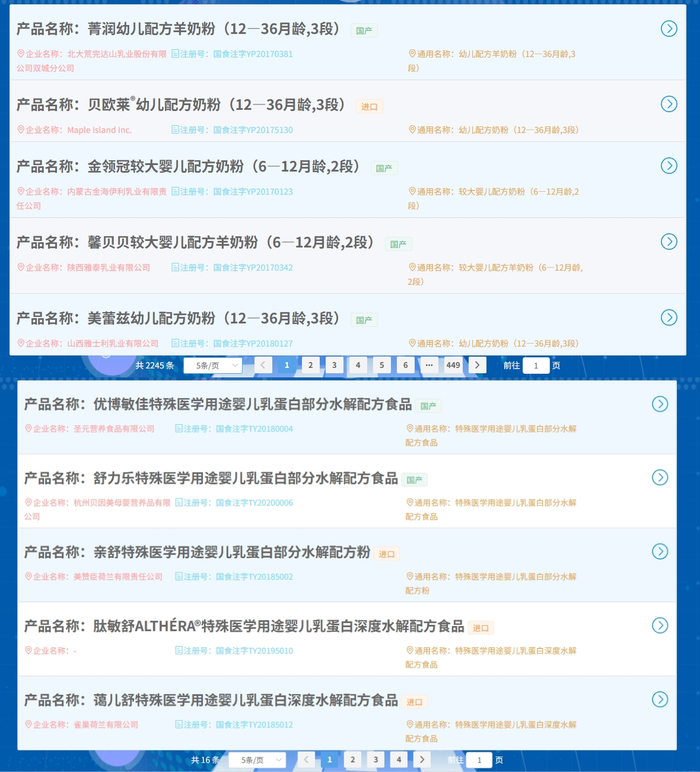Image resolution: width=700 pixels, height=772 pixels.
Task: Select page 6 in upper pagination
Action: coord(406,365)
